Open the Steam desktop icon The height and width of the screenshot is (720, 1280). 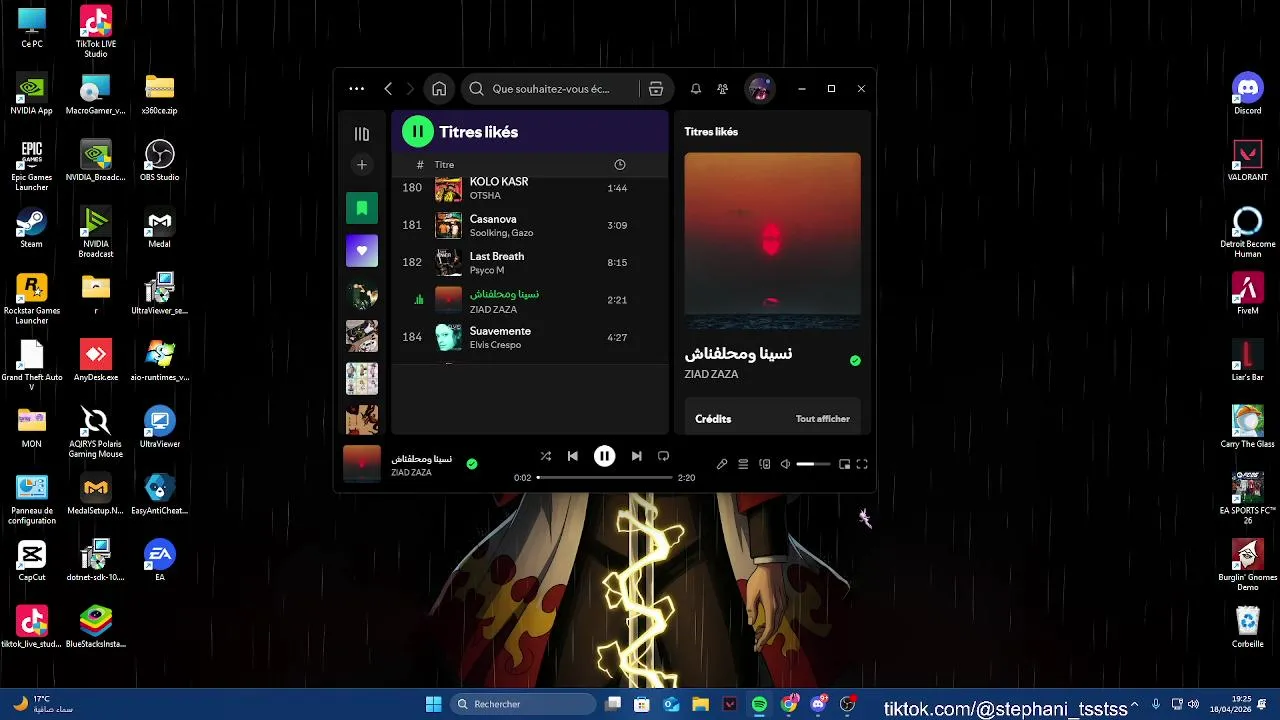[x=31, y=228]
